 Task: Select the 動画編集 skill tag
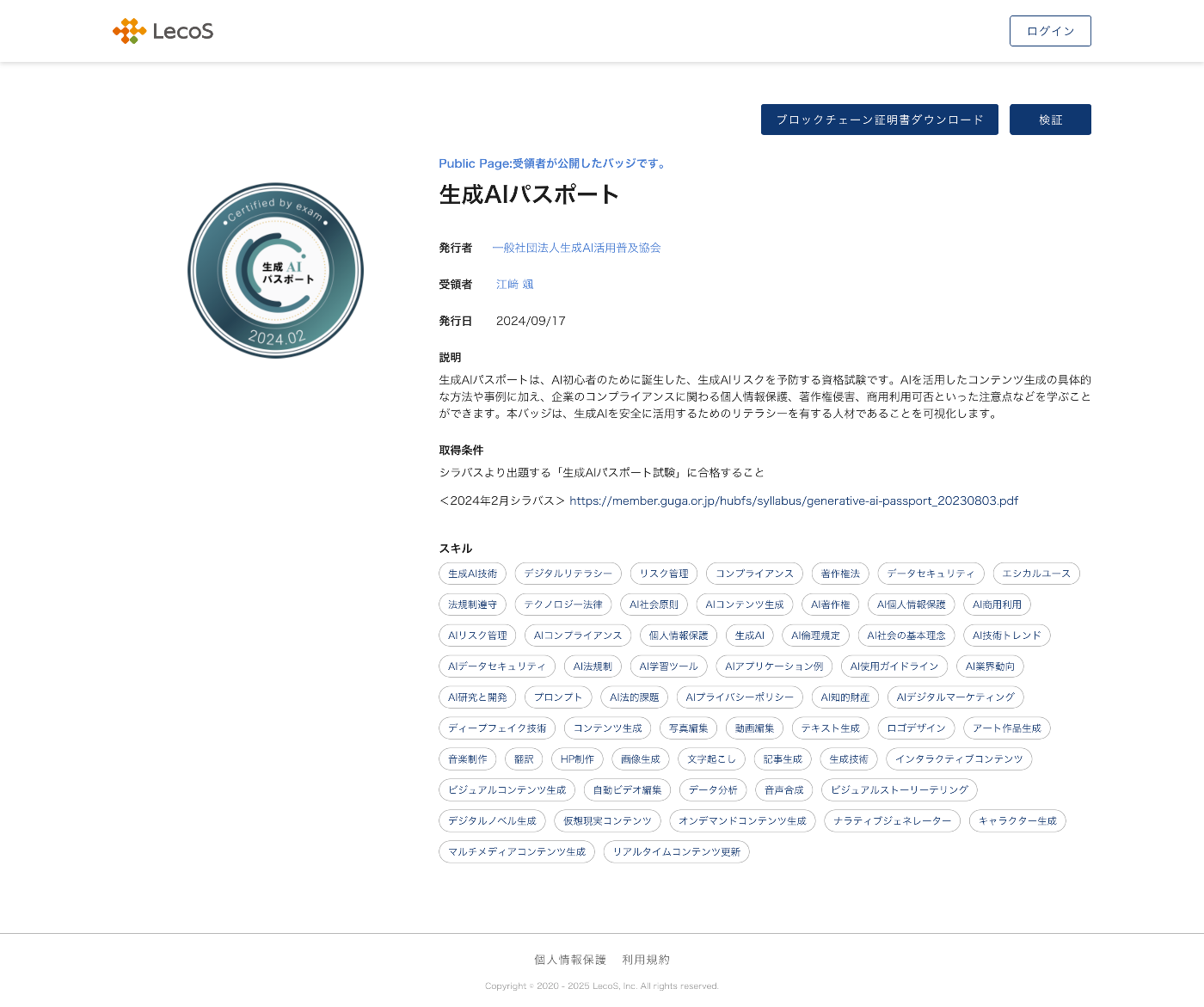755,728
